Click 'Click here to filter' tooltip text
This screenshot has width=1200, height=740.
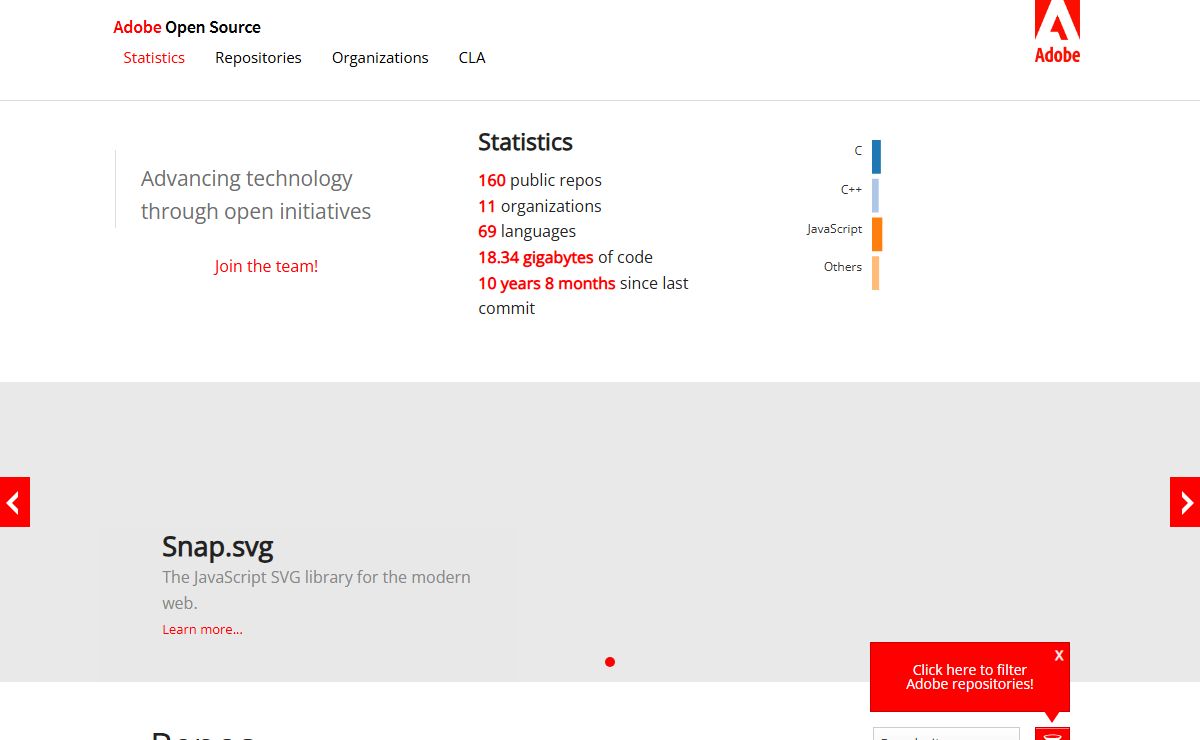coord(970,677)
